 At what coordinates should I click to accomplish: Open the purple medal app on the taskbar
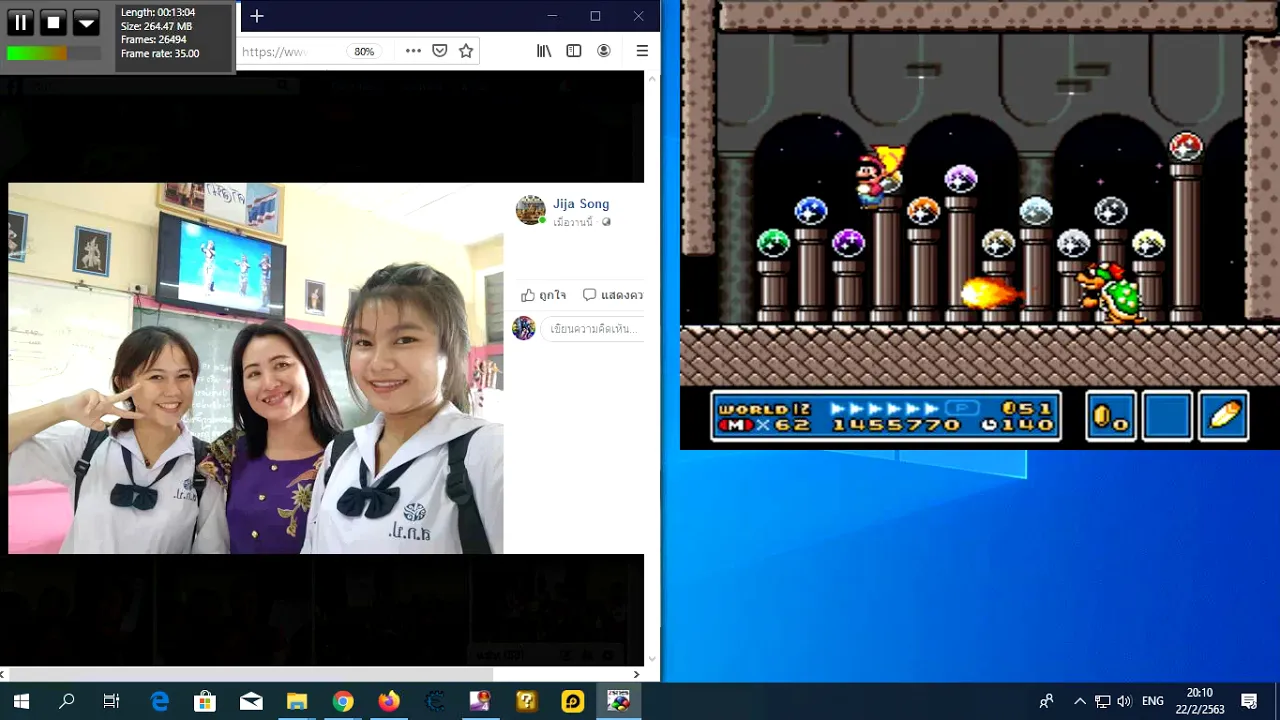click(x=481, y=701)
